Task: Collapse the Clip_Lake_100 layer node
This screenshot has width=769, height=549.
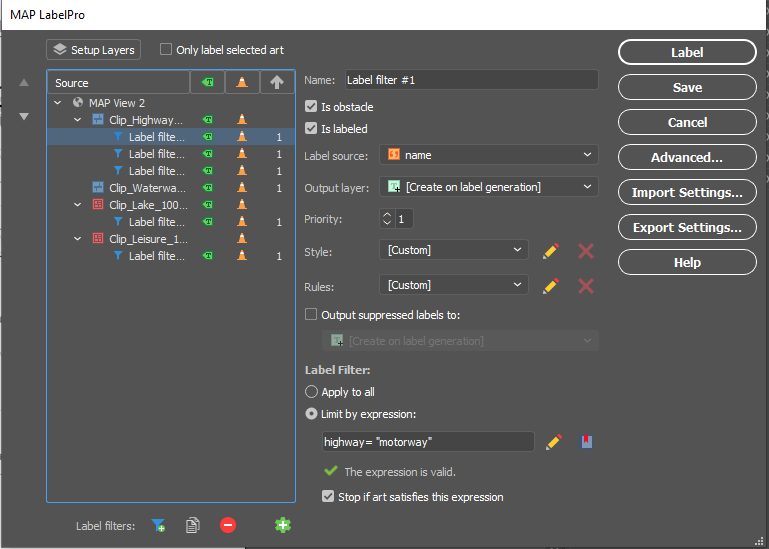Action: tap(77, 205)
